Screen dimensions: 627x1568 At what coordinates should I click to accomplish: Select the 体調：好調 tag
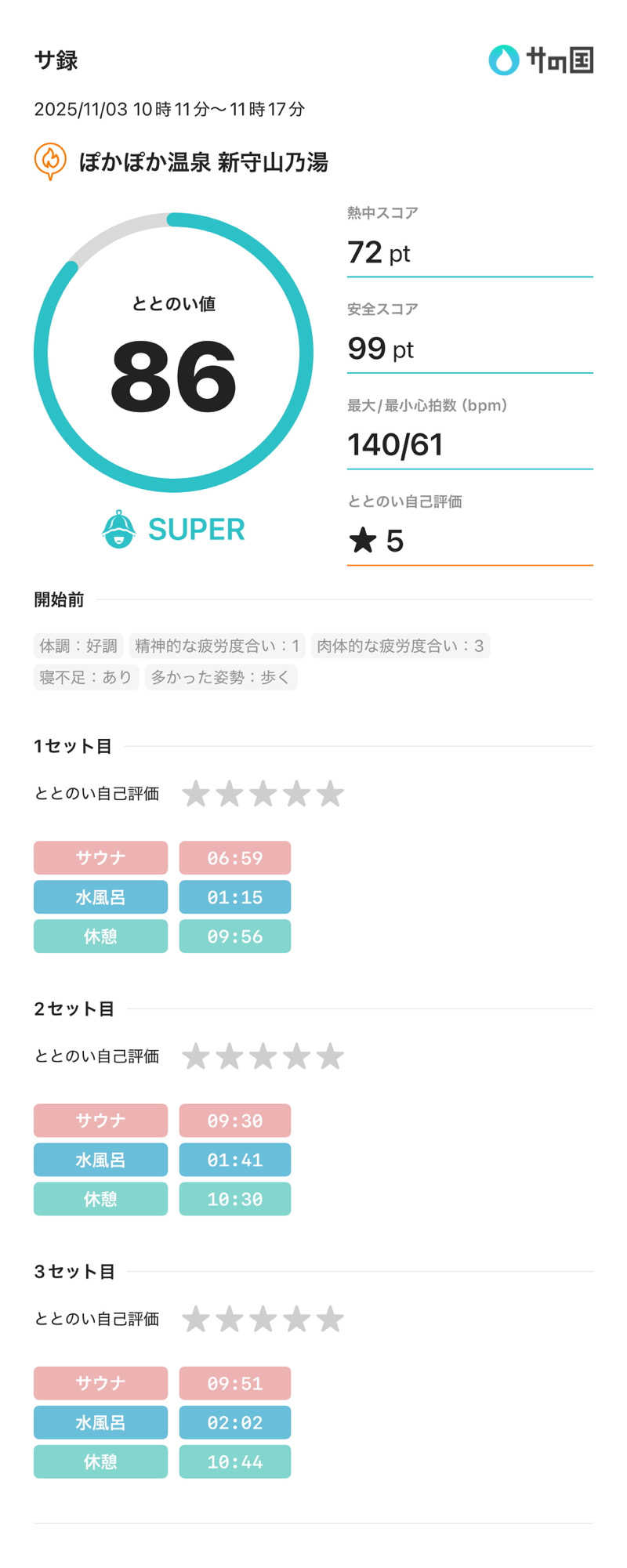tap(78, 646)
